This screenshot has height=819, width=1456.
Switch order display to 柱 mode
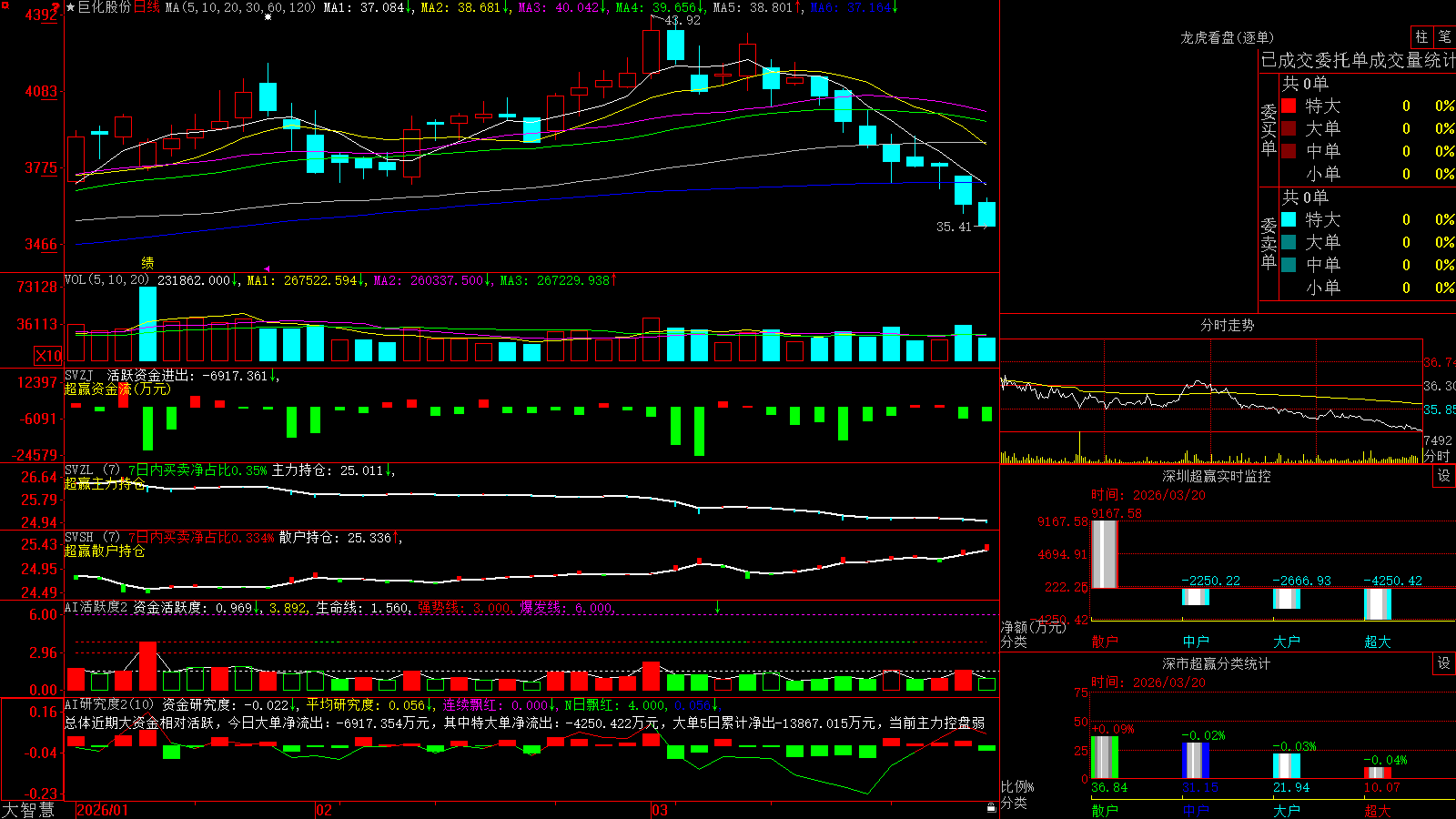point(1421,37)
